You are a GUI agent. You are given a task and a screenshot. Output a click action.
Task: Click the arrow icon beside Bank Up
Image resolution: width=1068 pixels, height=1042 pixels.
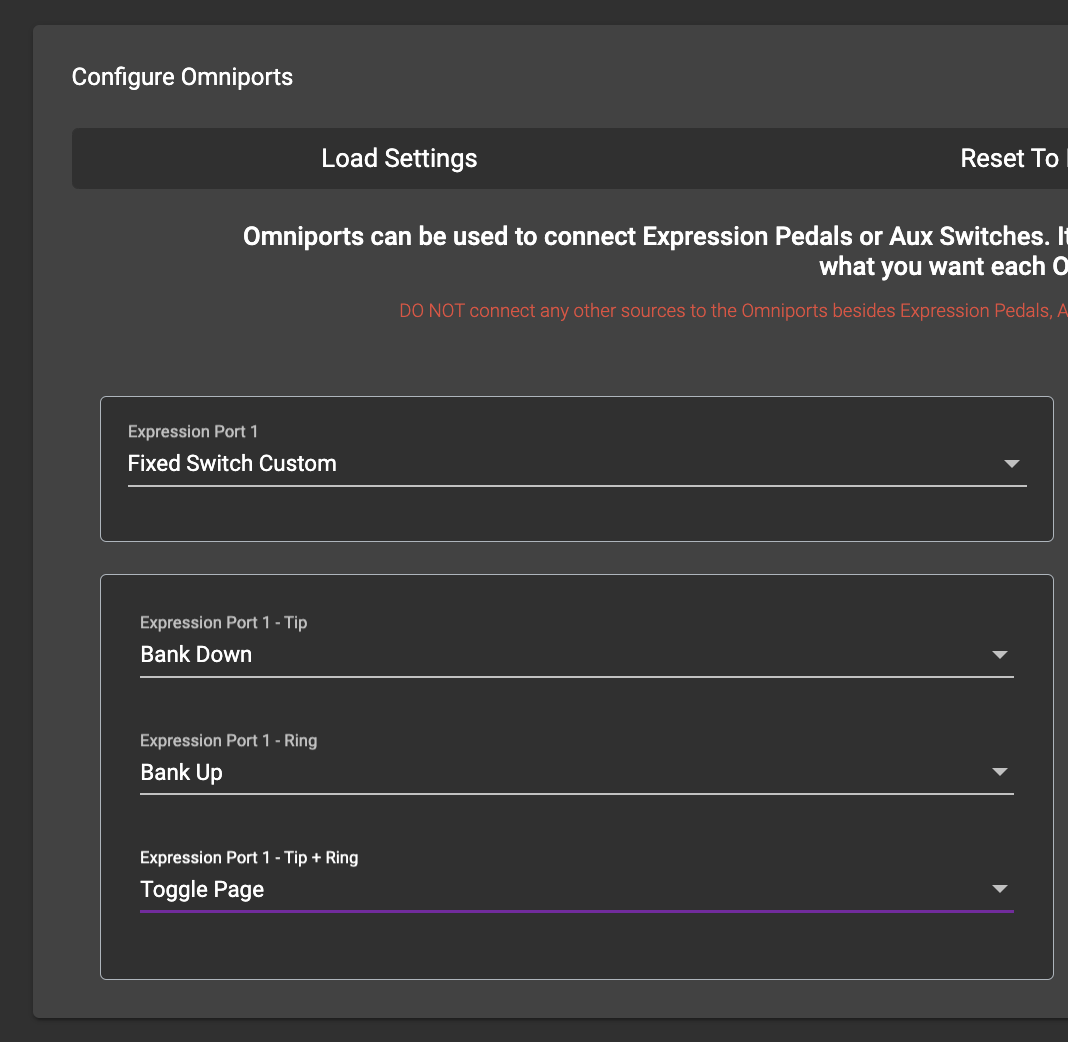coord(998,772)
